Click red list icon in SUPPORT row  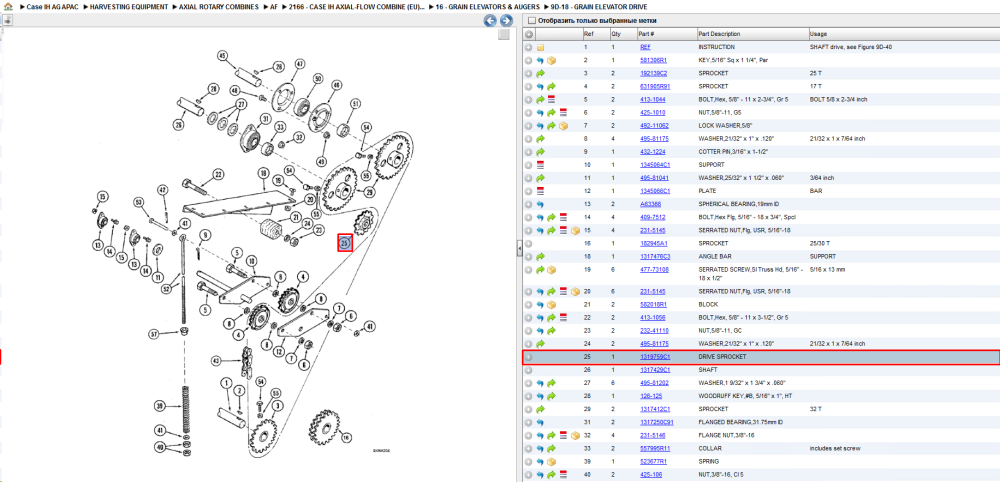[x=540, y=164]
